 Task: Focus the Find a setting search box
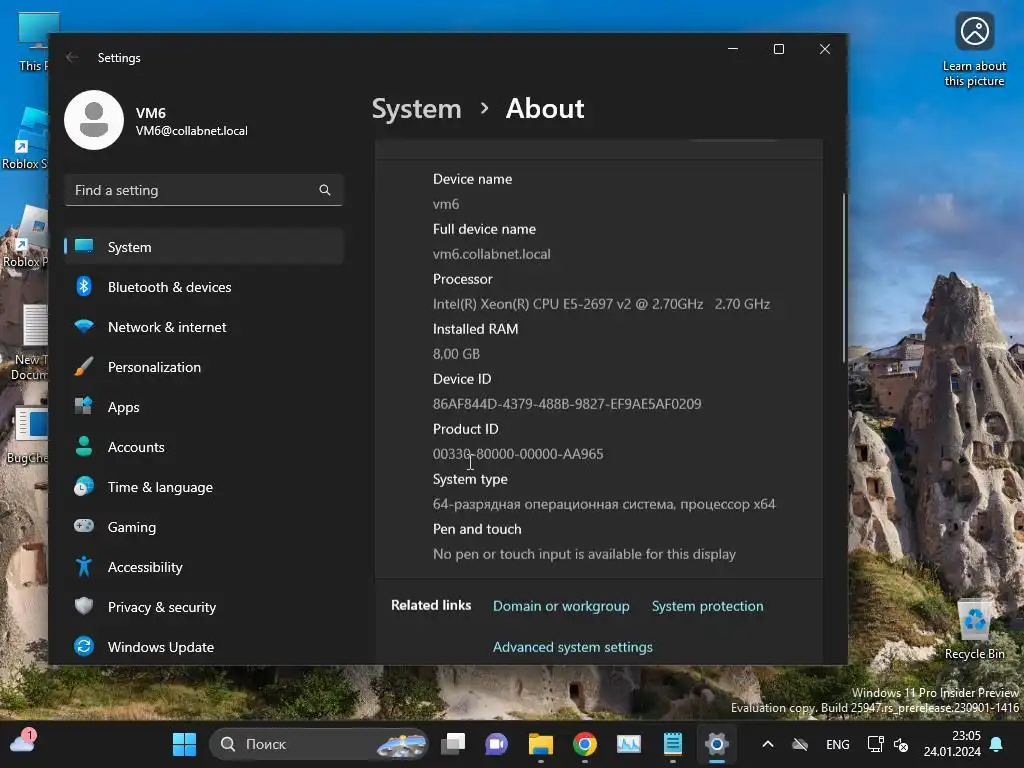(x=204, y=190)
